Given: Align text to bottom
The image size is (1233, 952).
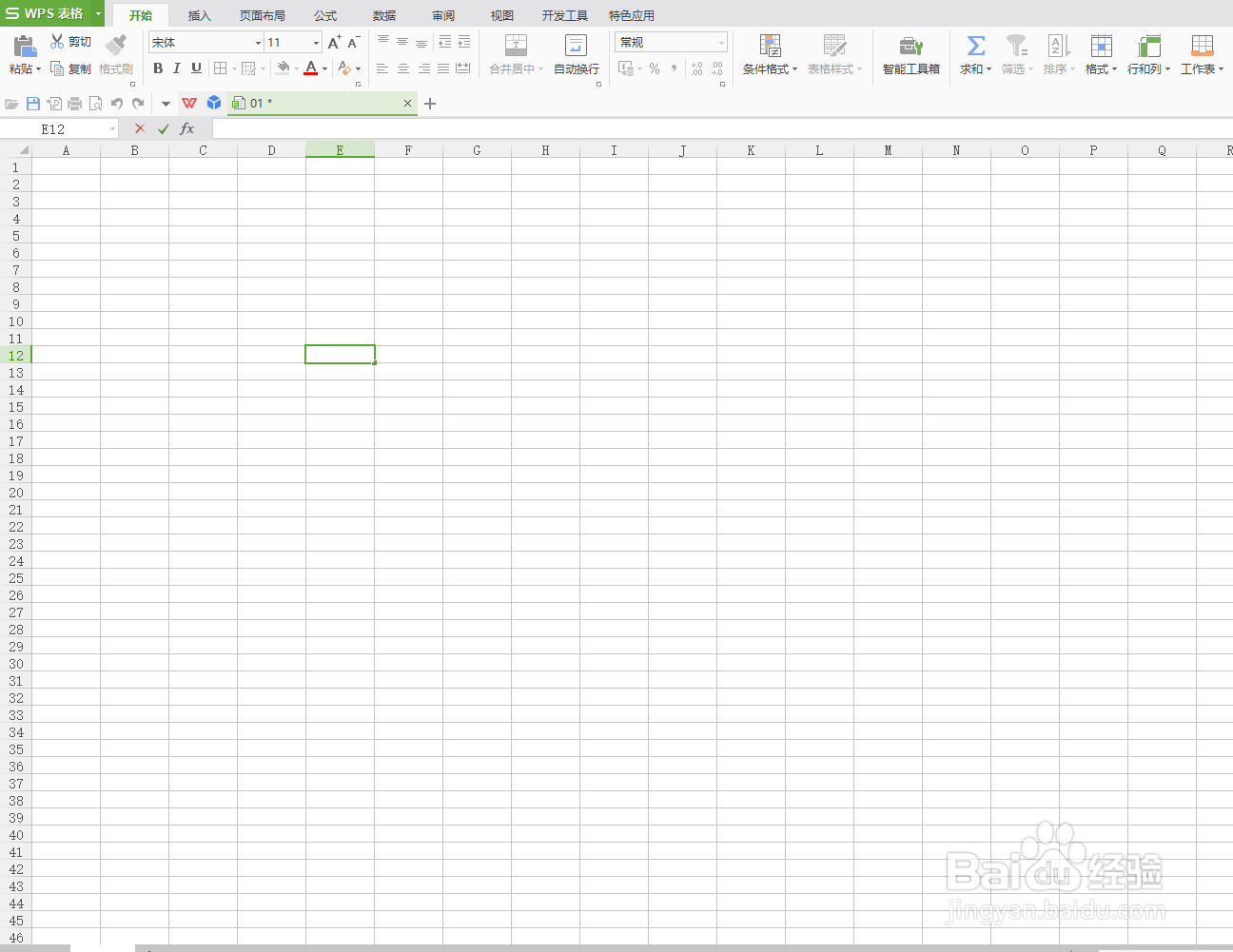Looking at the screenshot, I should 421,42.
